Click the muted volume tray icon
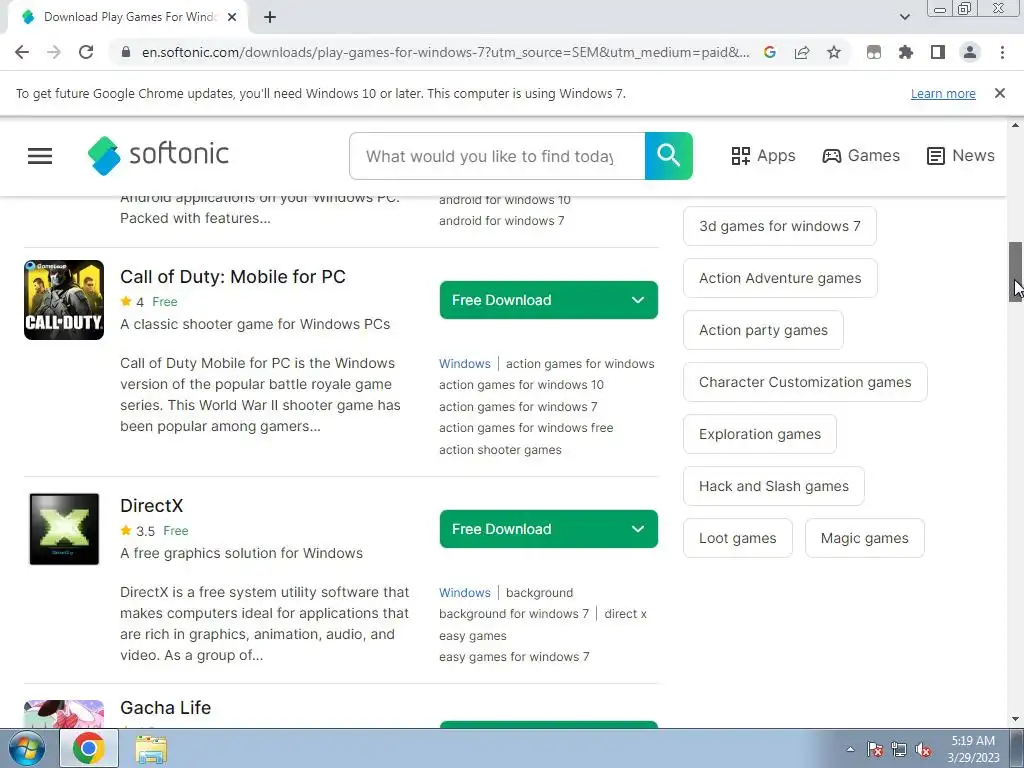1024x768 pixels. click(x=923, y=750)
